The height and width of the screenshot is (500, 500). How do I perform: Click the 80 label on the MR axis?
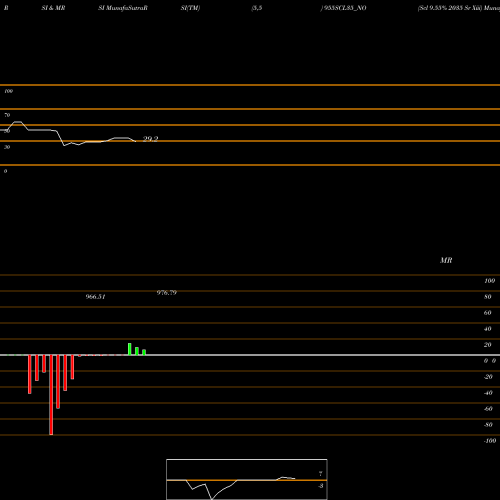tap(487, 297)
